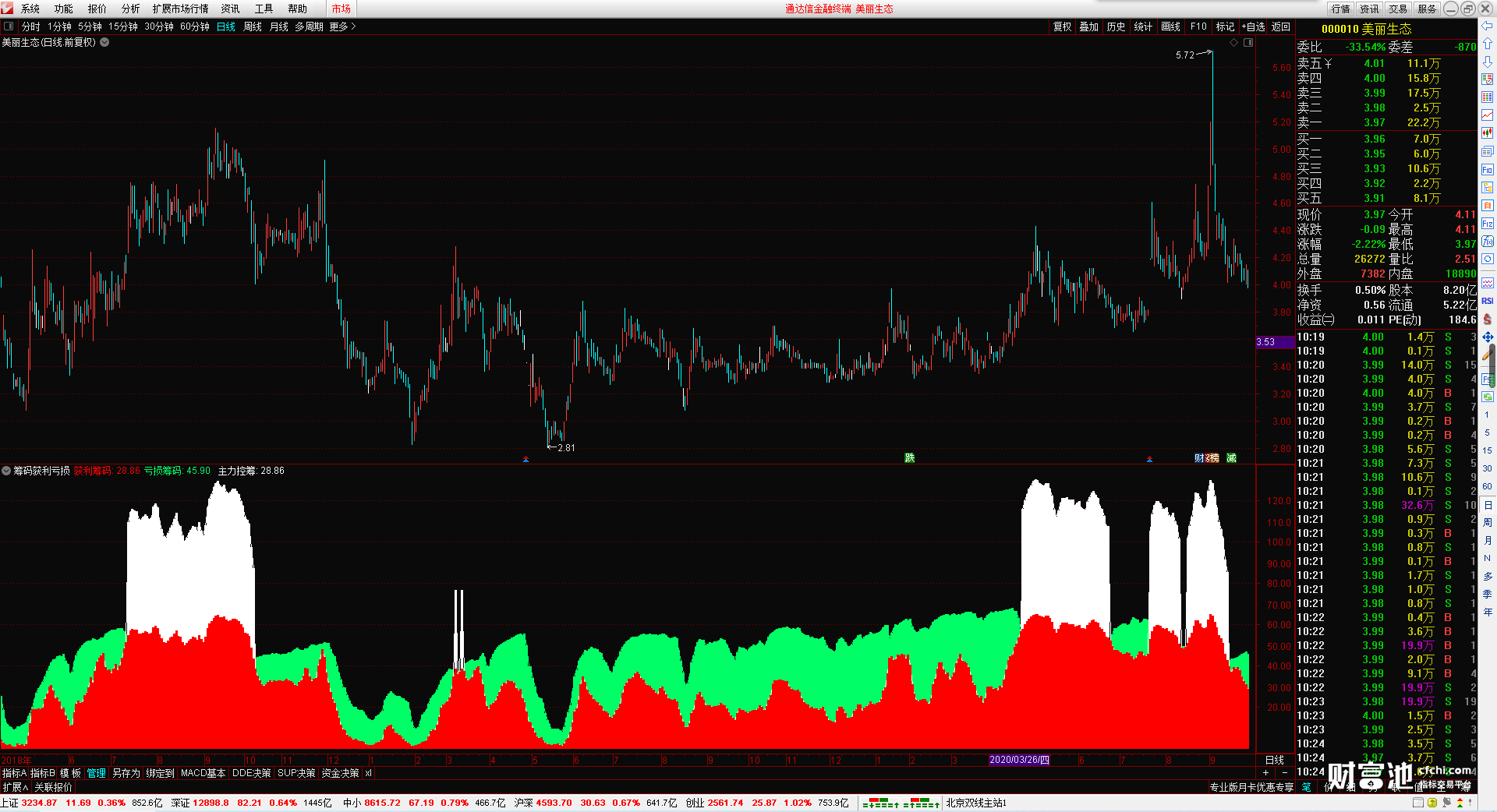Viewport: 1497px width, 812px height.
Task: Click the blue circle icon in sidebar
Action: tap(1487, 259)
